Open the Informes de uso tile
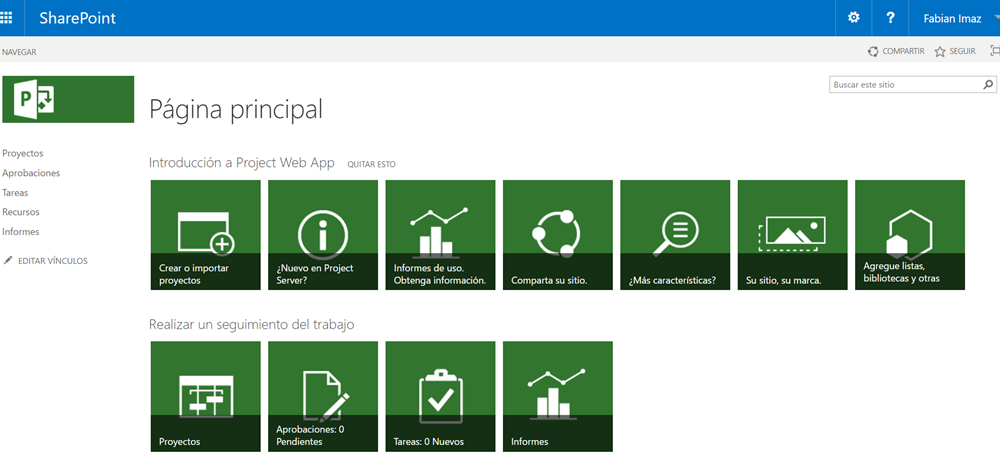 click(441, 235)
